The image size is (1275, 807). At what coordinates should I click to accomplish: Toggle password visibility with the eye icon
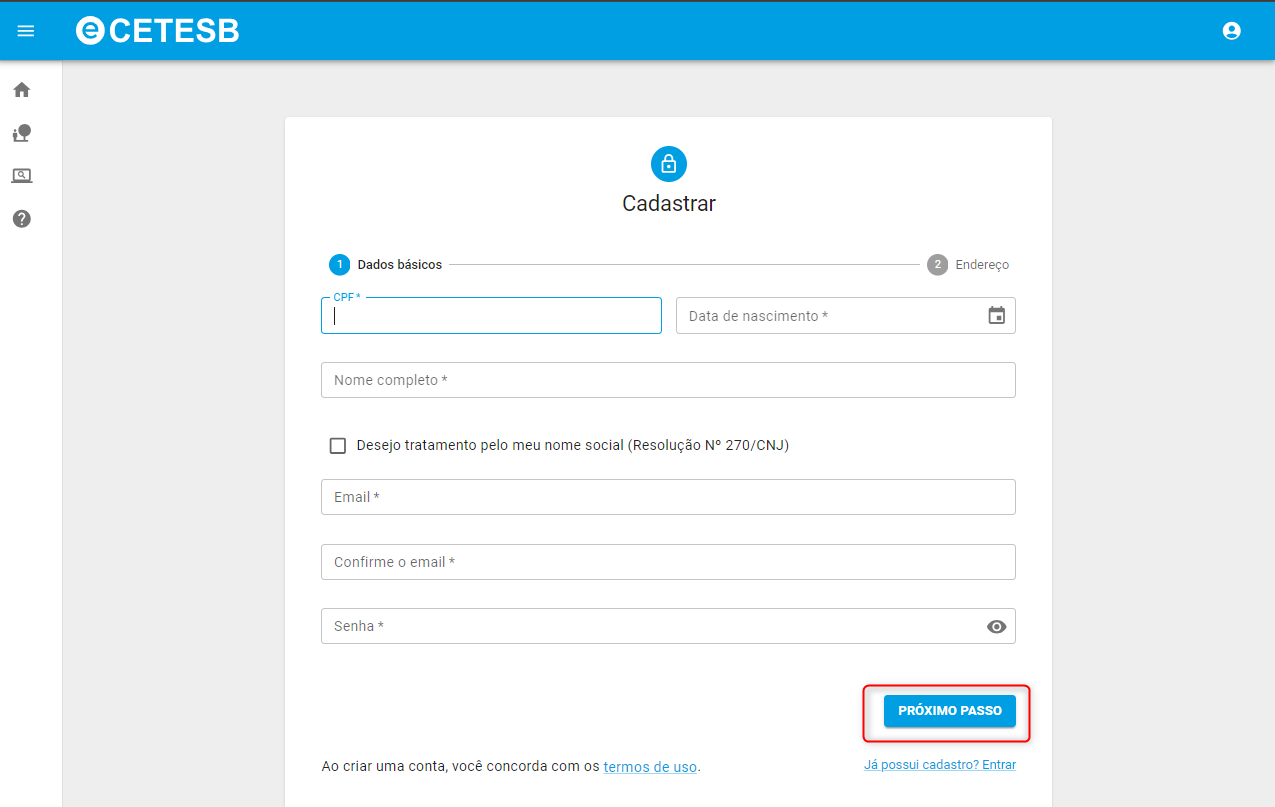coord(996,627)
